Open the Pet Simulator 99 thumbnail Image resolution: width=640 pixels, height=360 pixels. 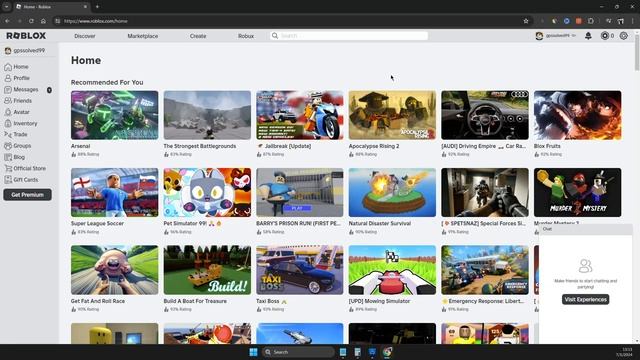tap(207, 192)
